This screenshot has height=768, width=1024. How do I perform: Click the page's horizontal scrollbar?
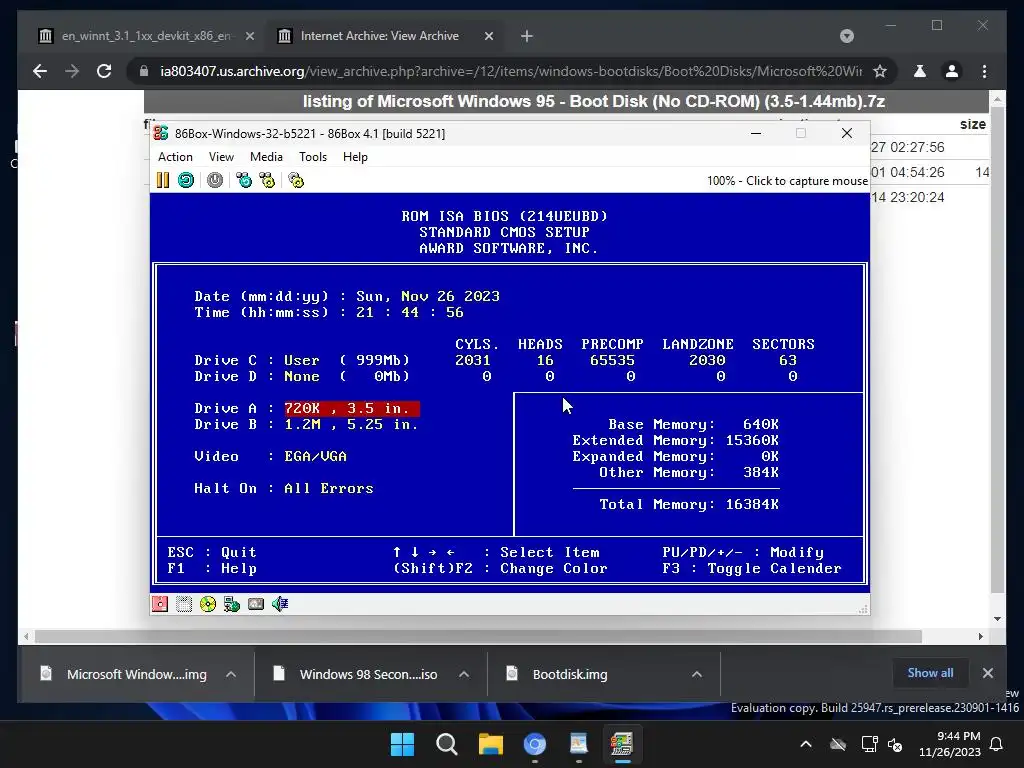click(478, 636)
